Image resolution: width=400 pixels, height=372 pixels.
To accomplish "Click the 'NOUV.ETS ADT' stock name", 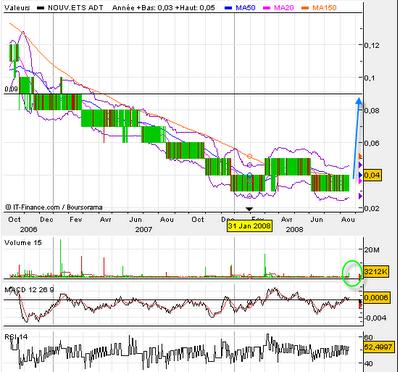I will [75, 8].
